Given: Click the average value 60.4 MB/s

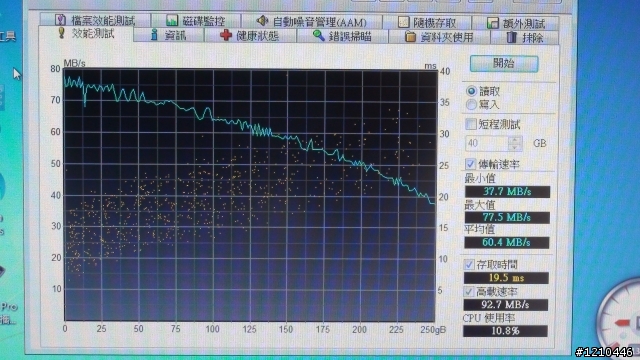Looking at the screenshot, I should [507, 242].
